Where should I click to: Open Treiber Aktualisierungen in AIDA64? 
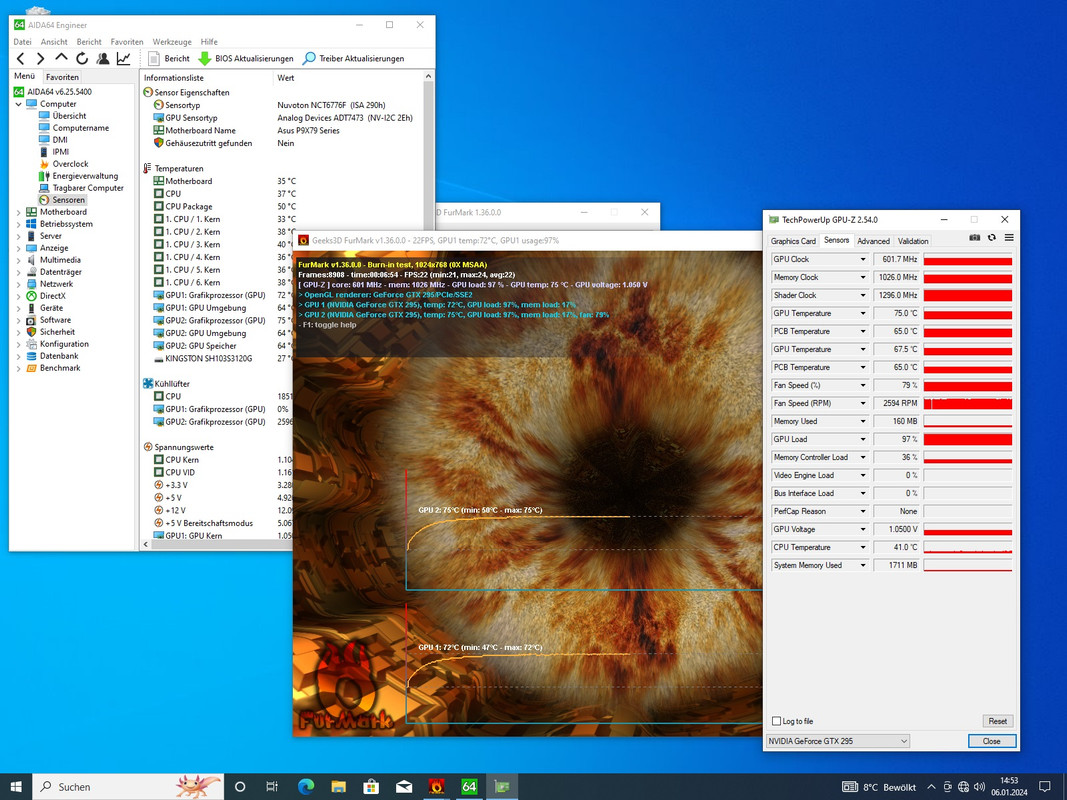point(353,59)
